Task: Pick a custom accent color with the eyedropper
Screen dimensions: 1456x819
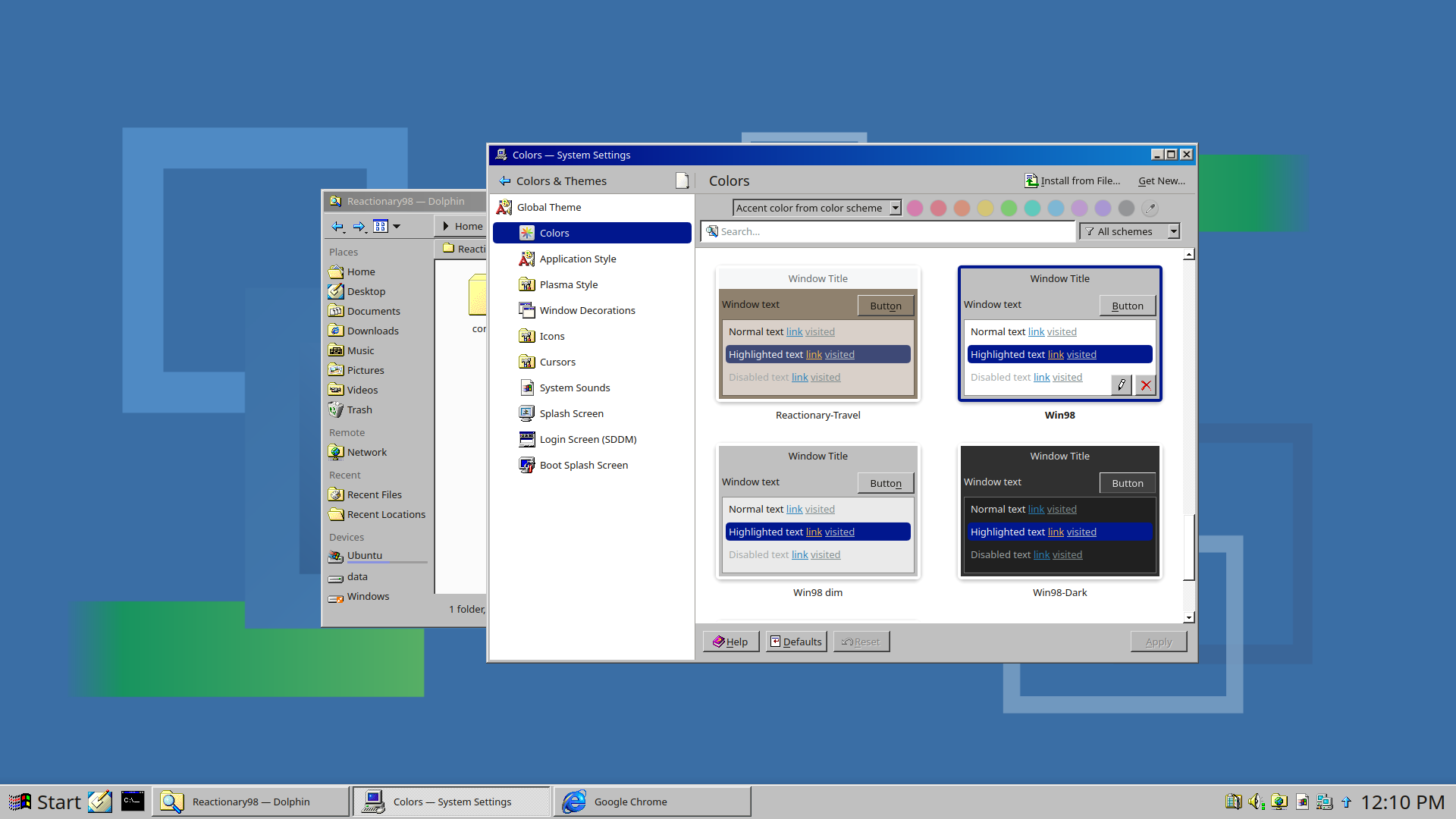Action: point(1150,208)
